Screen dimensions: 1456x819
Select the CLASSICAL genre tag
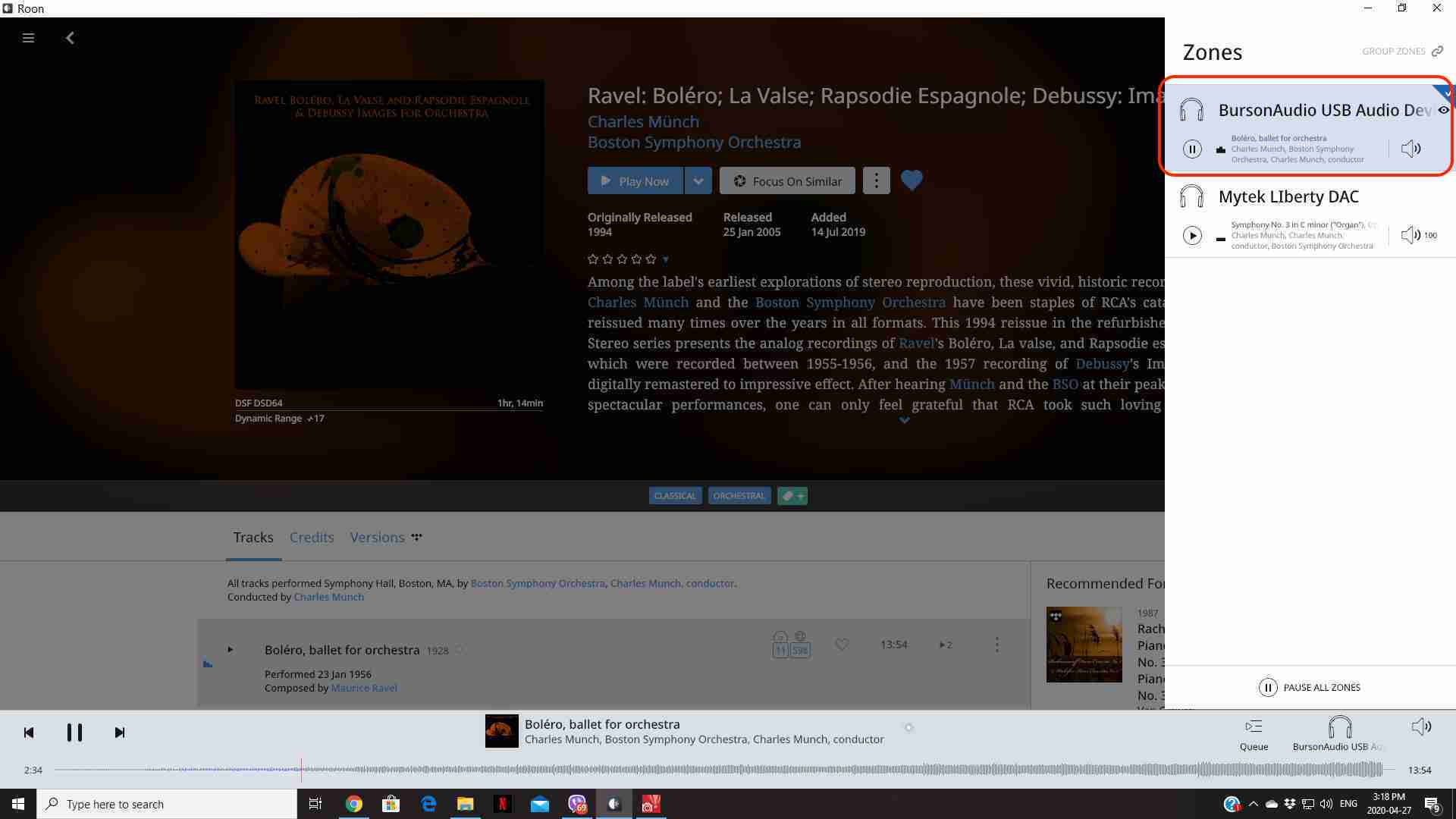point(675,496)
